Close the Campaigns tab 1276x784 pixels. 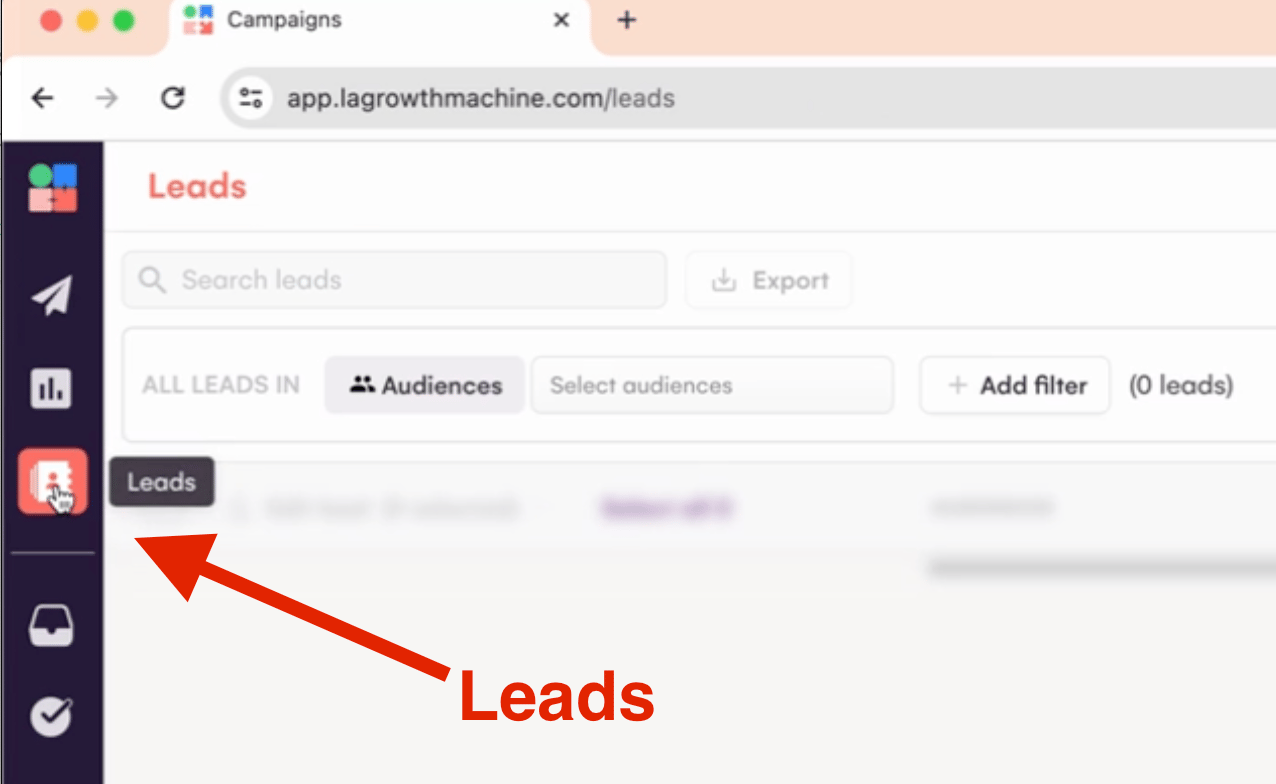pos(562,20)
